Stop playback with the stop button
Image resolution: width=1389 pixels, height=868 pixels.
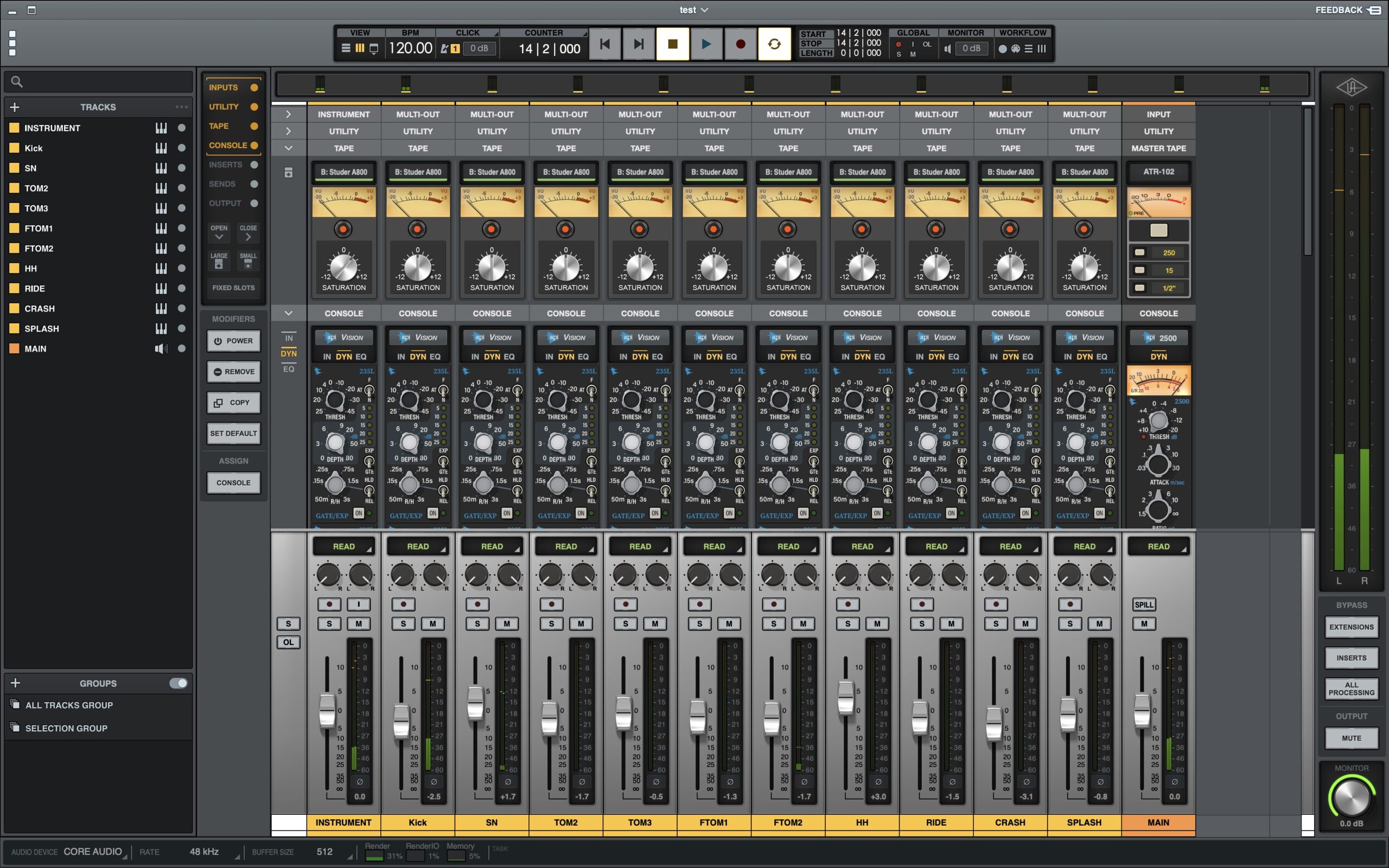click(x=673, y=43)
